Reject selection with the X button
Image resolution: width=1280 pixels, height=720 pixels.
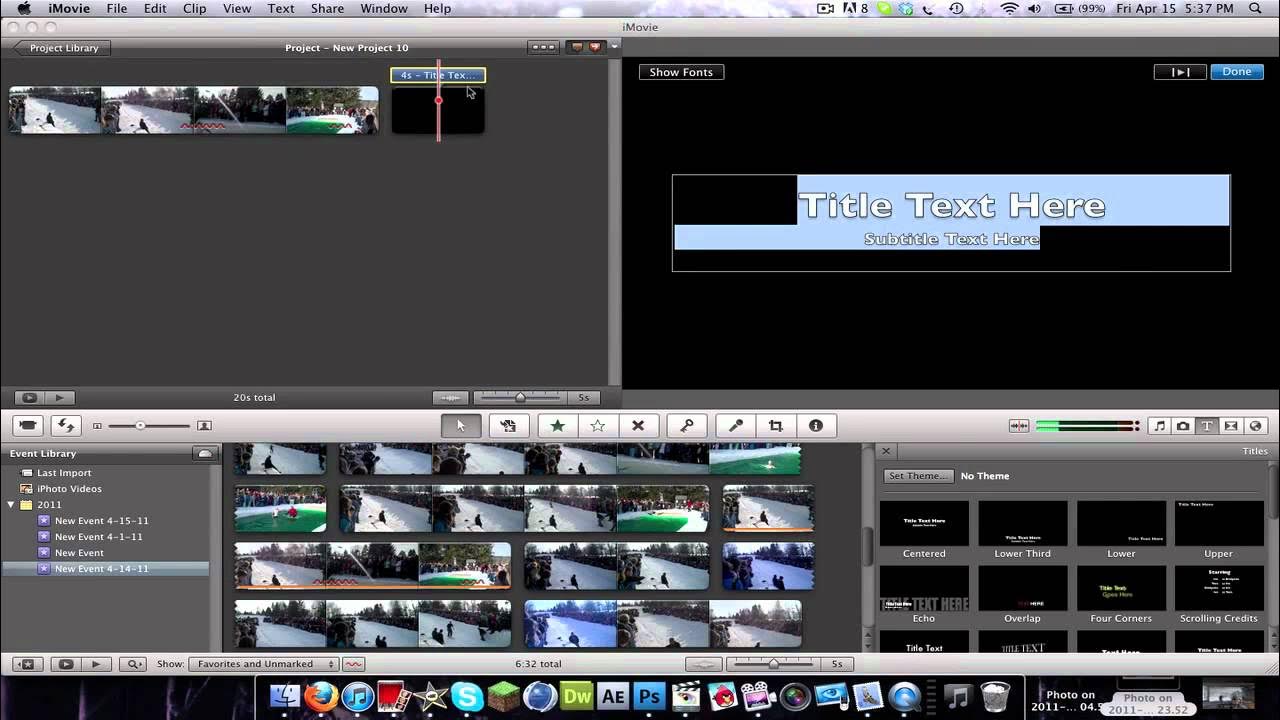click(x=638, y=425)
